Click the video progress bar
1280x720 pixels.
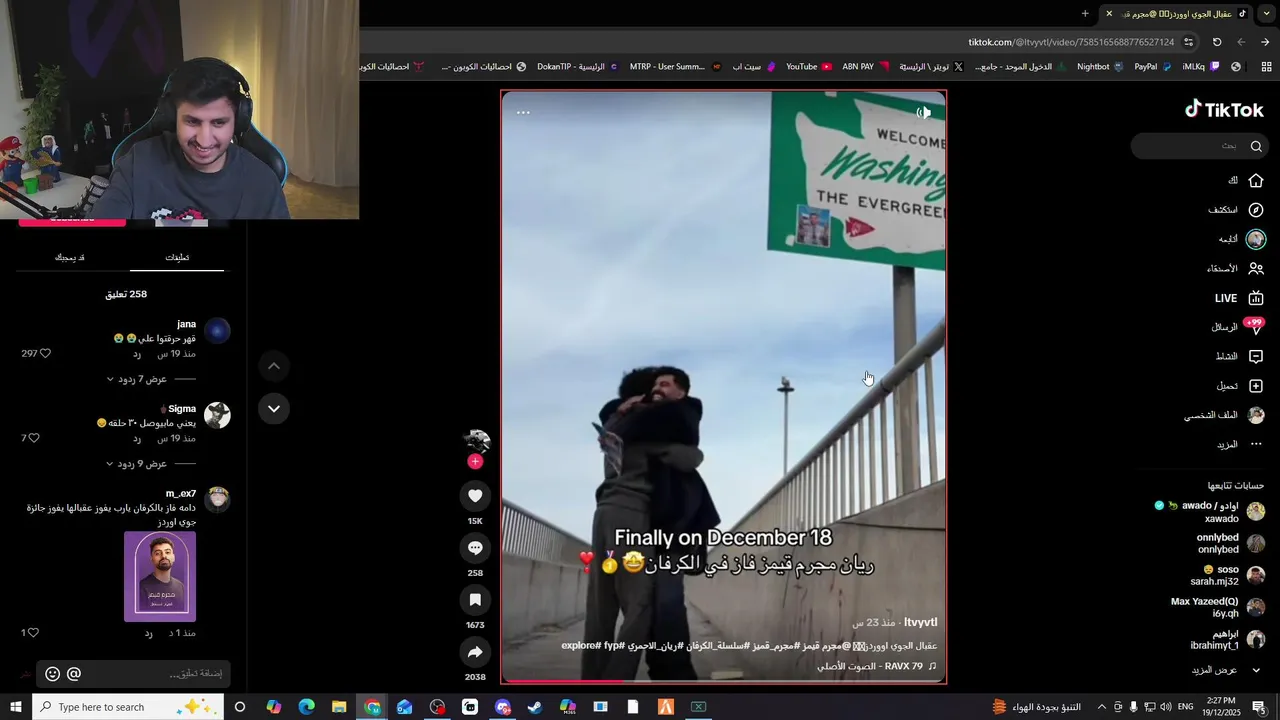(724, 681)
